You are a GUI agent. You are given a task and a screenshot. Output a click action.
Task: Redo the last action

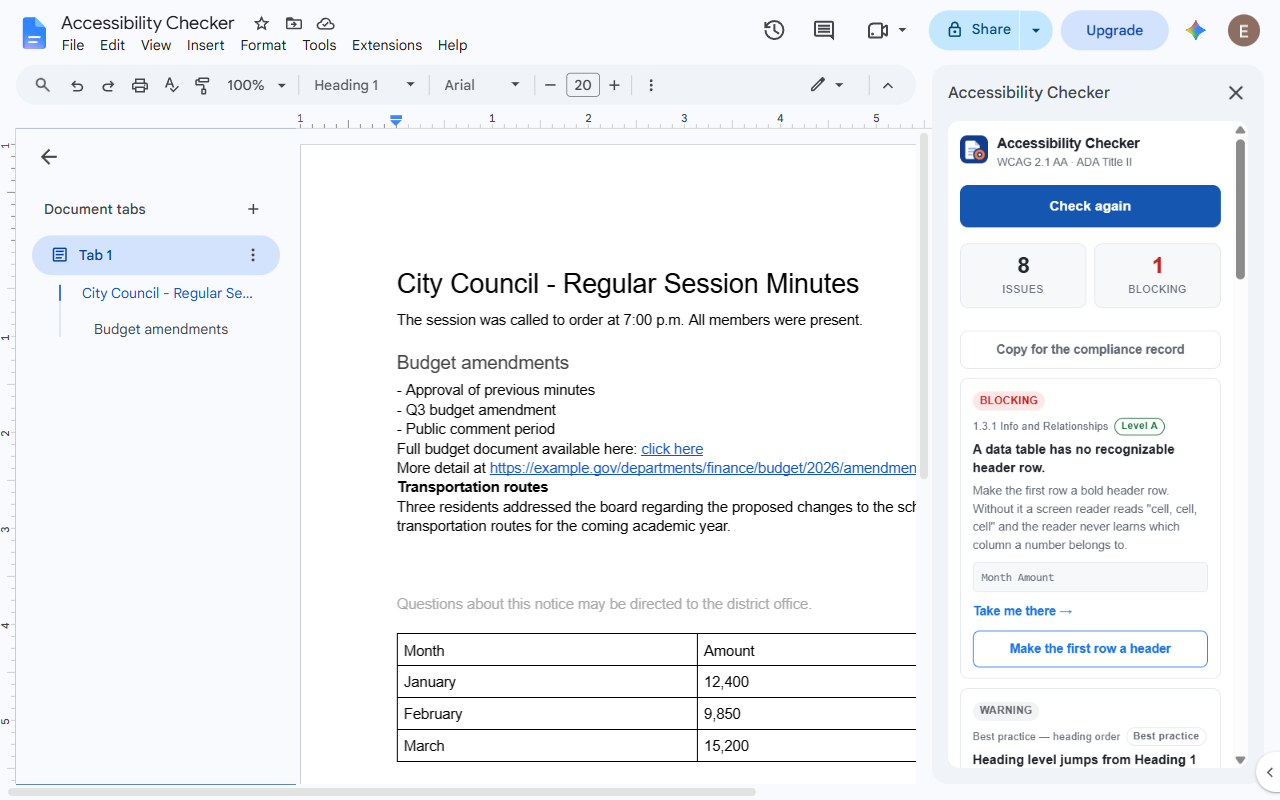tap(108, 85)
